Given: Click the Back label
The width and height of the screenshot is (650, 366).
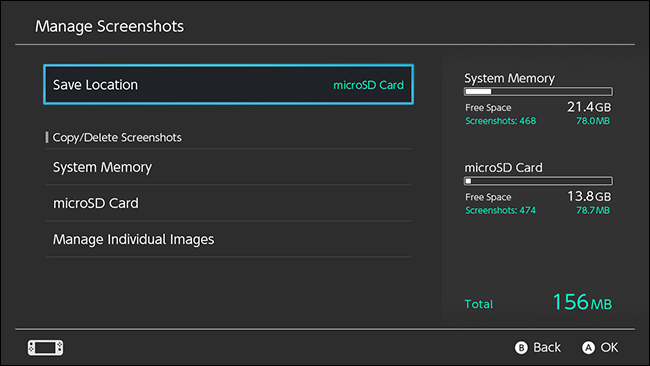Looking at the screenshot, I should (547, 347).
